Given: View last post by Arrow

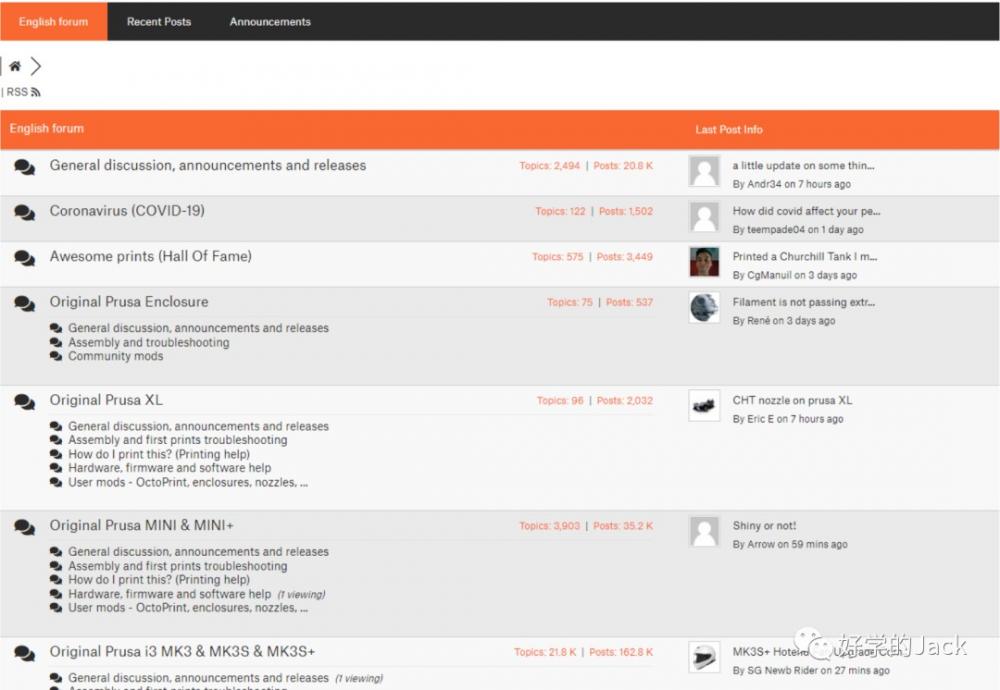Looking at the screenshot, I should [790, 545].
